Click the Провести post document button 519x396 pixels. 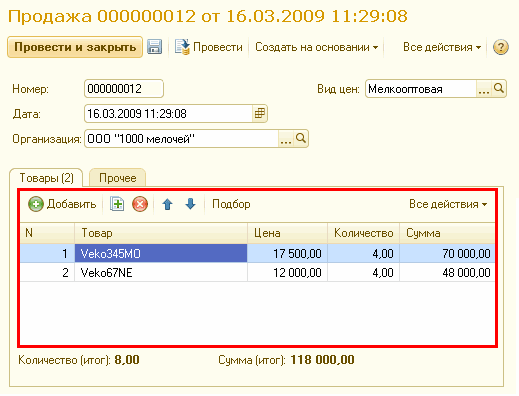pyautogui.click(x=209, y=47)
